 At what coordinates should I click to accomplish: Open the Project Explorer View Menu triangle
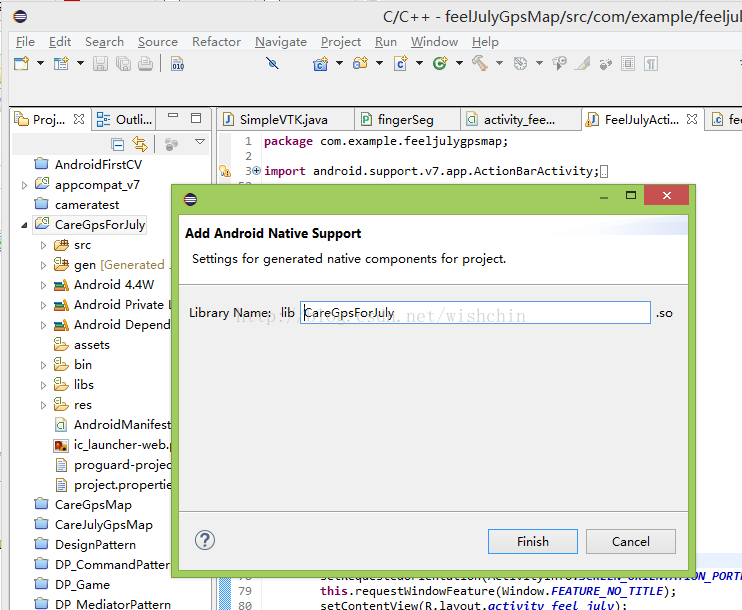200,141
